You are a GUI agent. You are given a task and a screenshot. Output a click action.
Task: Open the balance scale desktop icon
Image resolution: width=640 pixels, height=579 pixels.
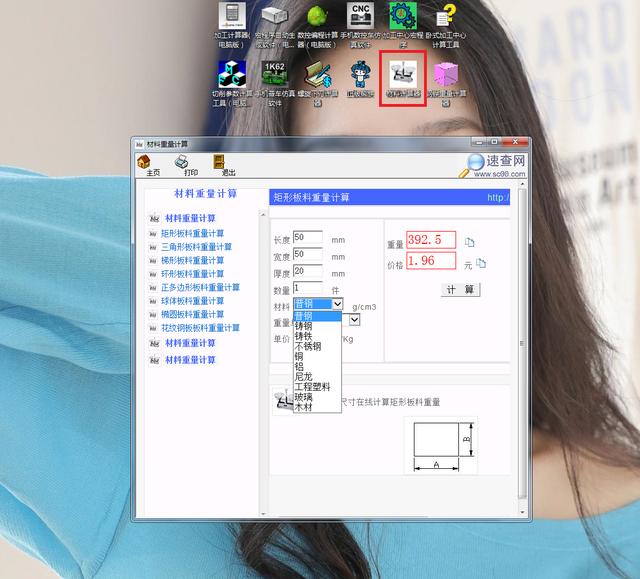pos(403,74)
